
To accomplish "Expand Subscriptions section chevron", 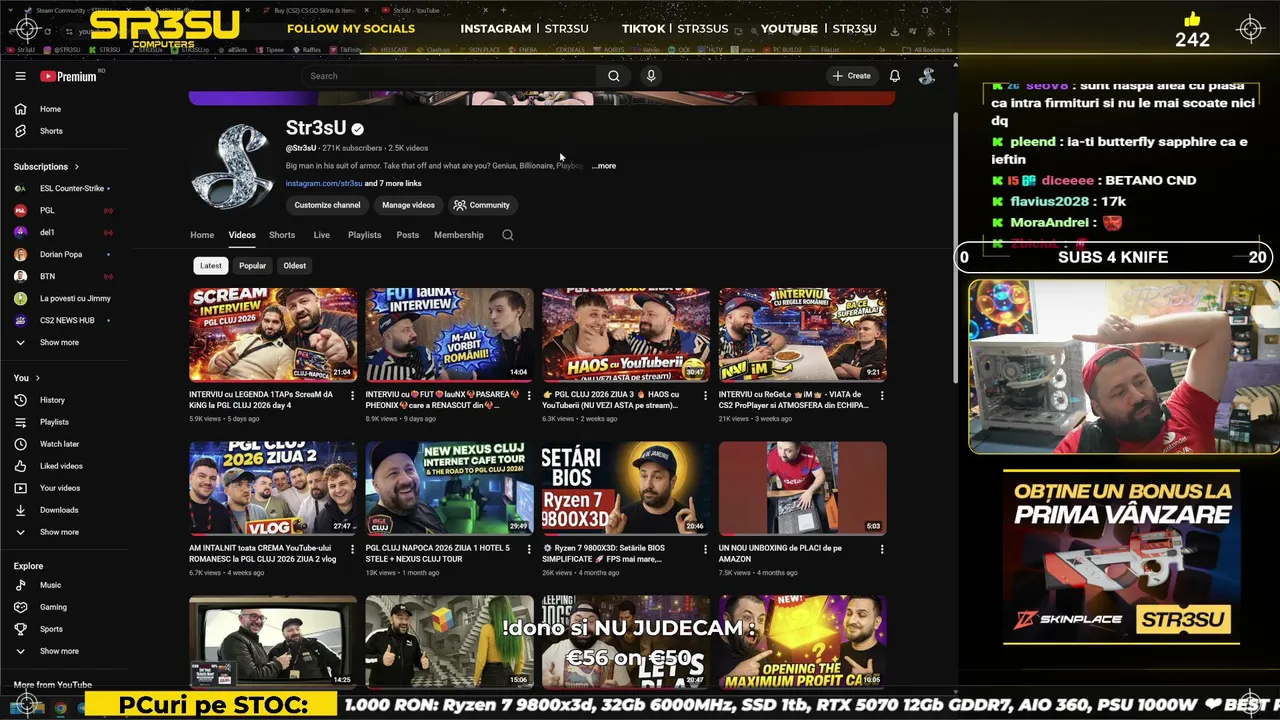I will [76, 167].
